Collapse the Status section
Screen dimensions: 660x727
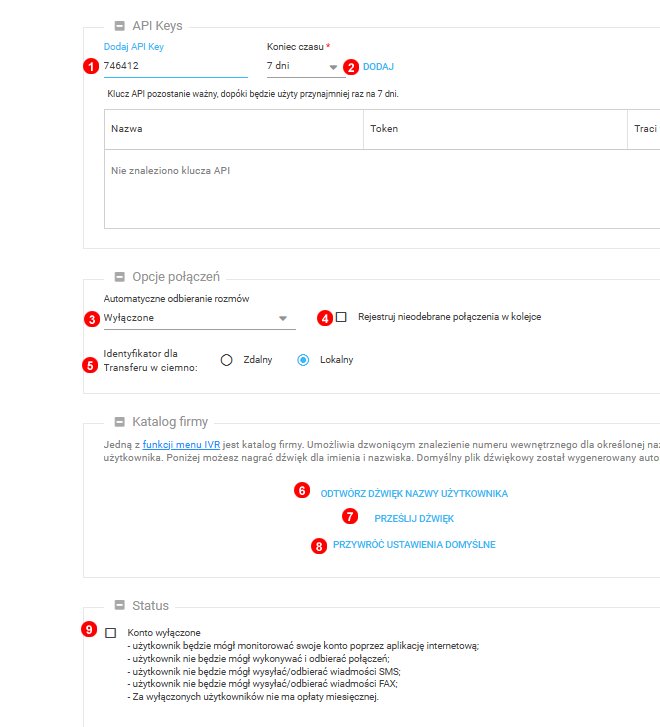pos(119,606)
